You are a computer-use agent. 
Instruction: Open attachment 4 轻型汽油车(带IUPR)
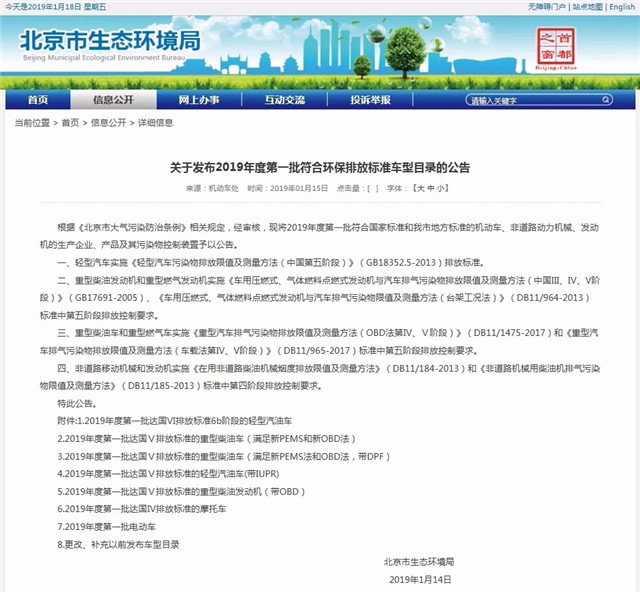(168, 474)
